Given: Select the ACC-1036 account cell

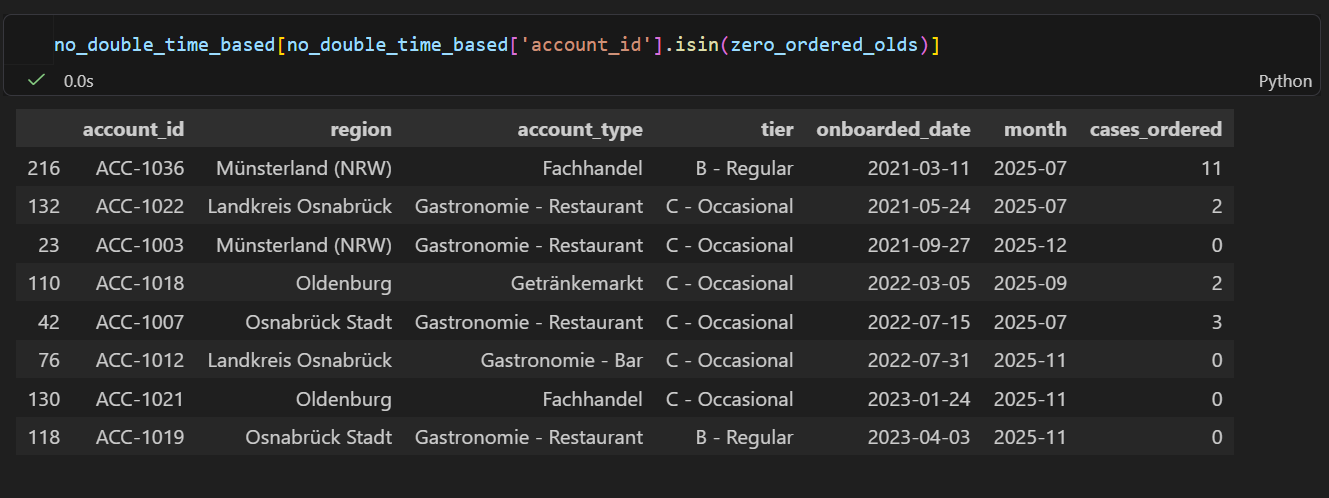Looking at the screenshot, I should pyautogui.click(x=140, y=168).
